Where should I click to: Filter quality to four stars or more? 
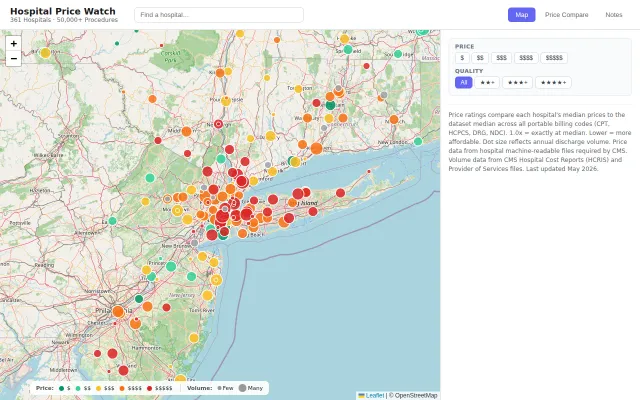click(553, 82)
